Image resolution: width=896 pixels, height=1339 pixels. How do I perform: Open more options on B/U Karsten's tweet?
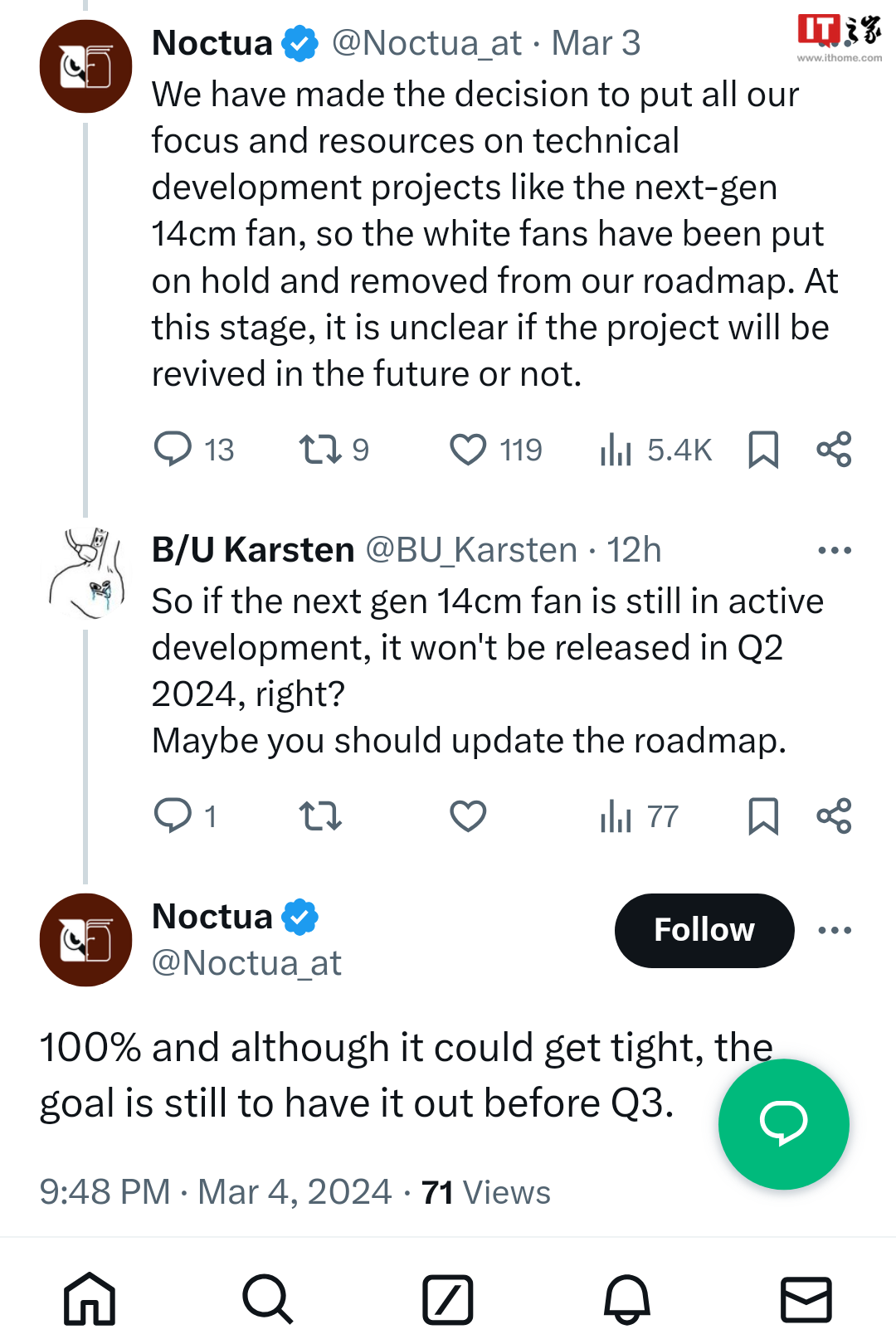834,550
